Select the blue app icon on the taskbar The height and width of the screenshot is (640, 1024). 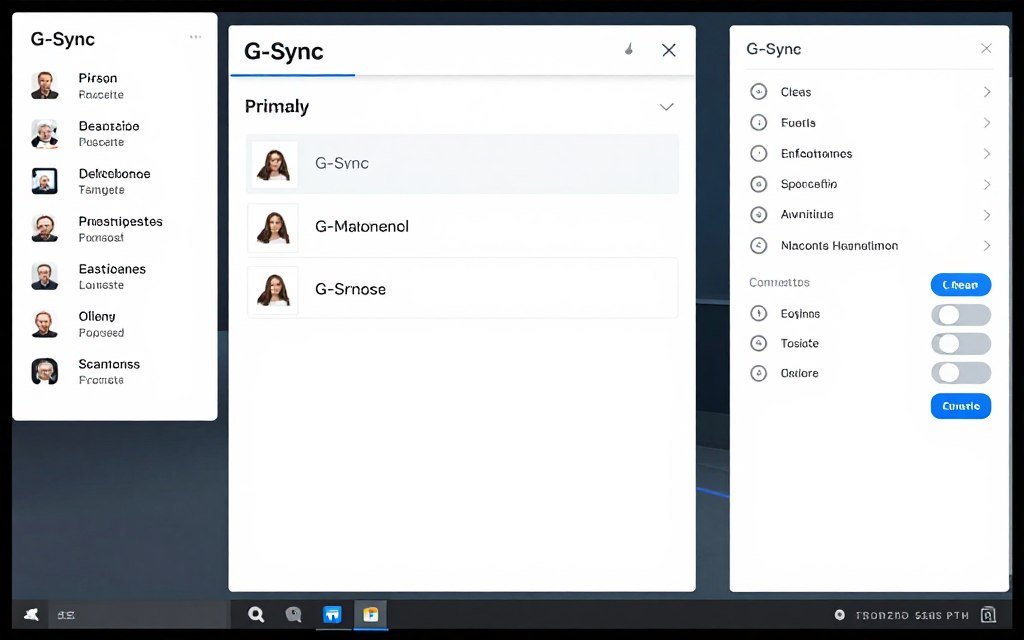point(333,615)
